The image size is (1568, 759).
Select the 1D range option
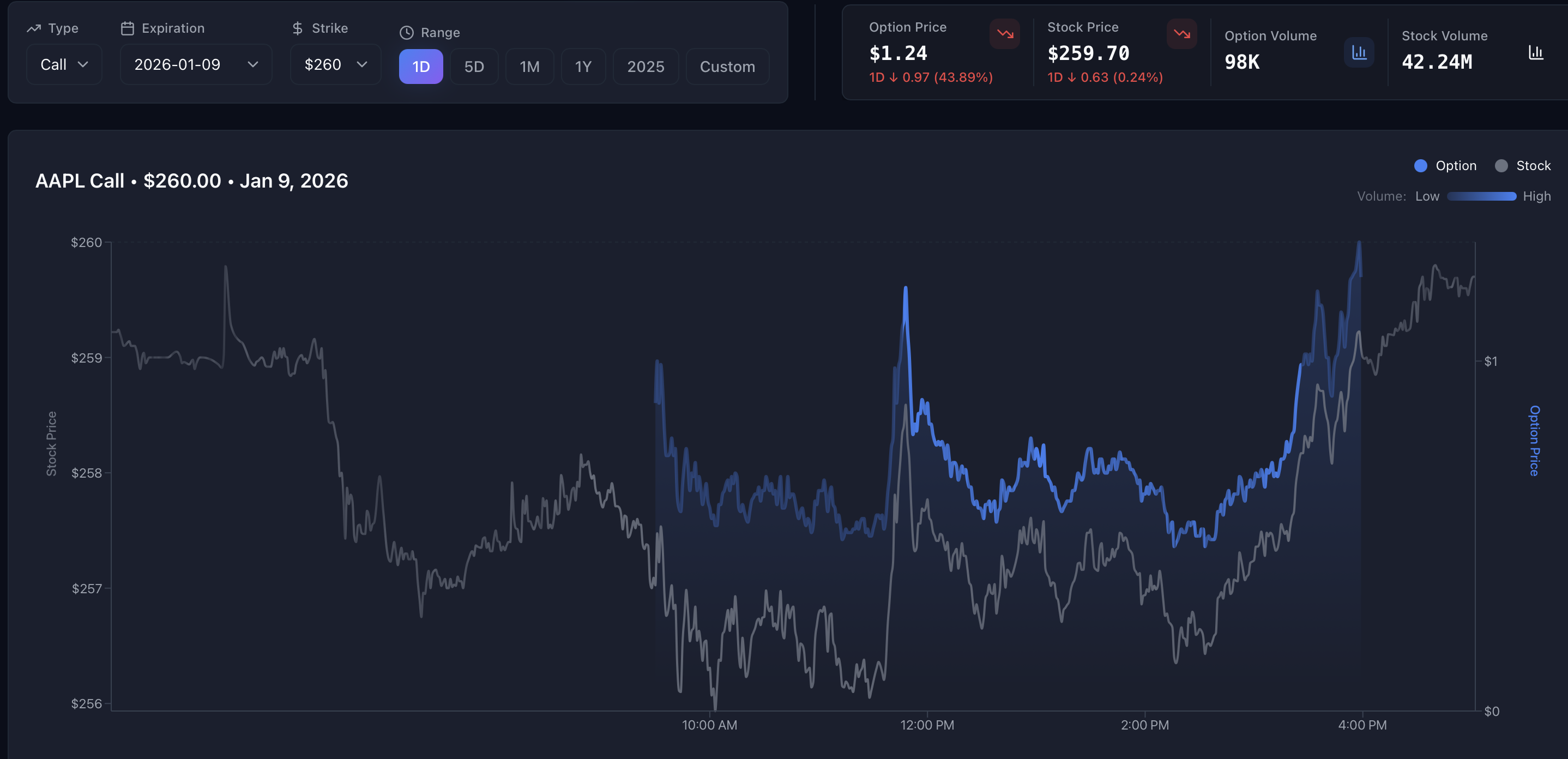[x=420, y=67]
